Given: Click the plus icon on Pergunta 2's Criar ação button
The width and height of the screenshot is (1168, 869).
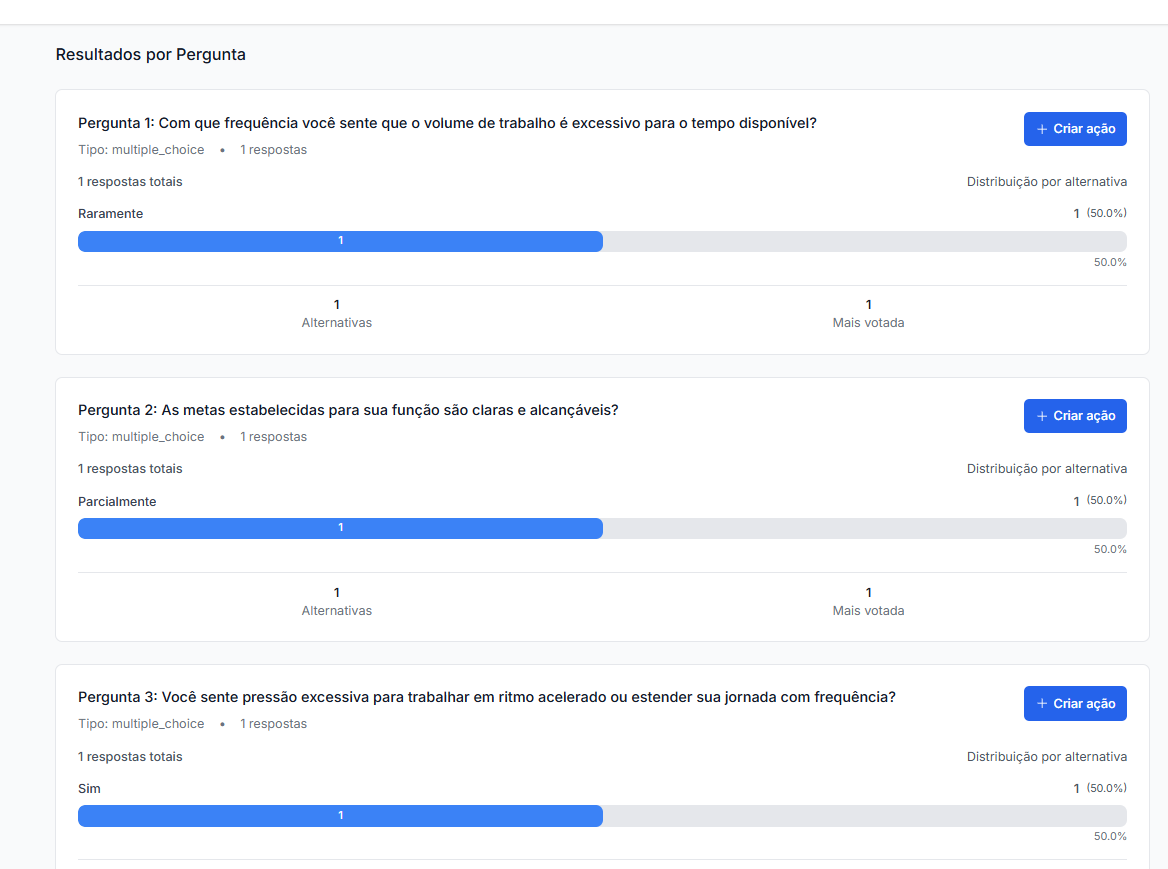Looking at the screenshot, I should pyautogui.click(x=1040, y=416).
